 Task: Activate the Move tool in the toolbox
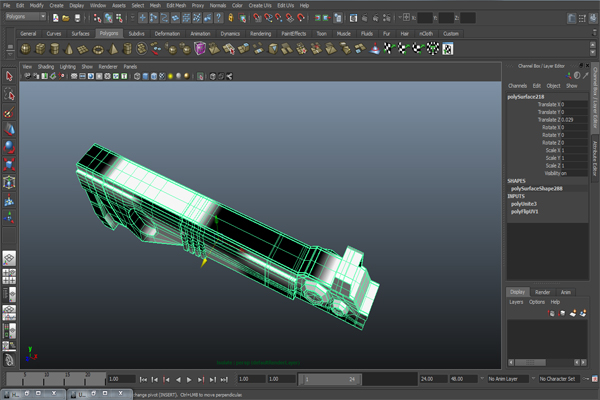click(9, 130)
